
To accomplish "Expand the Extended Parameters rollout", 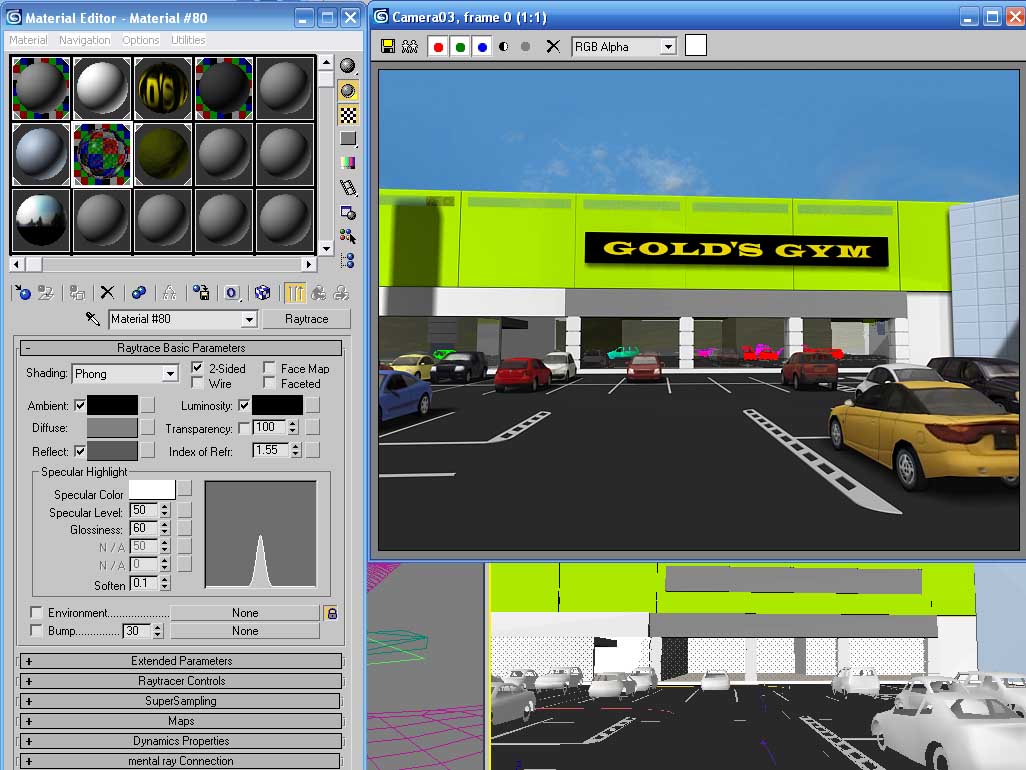I will coord(181,661).
